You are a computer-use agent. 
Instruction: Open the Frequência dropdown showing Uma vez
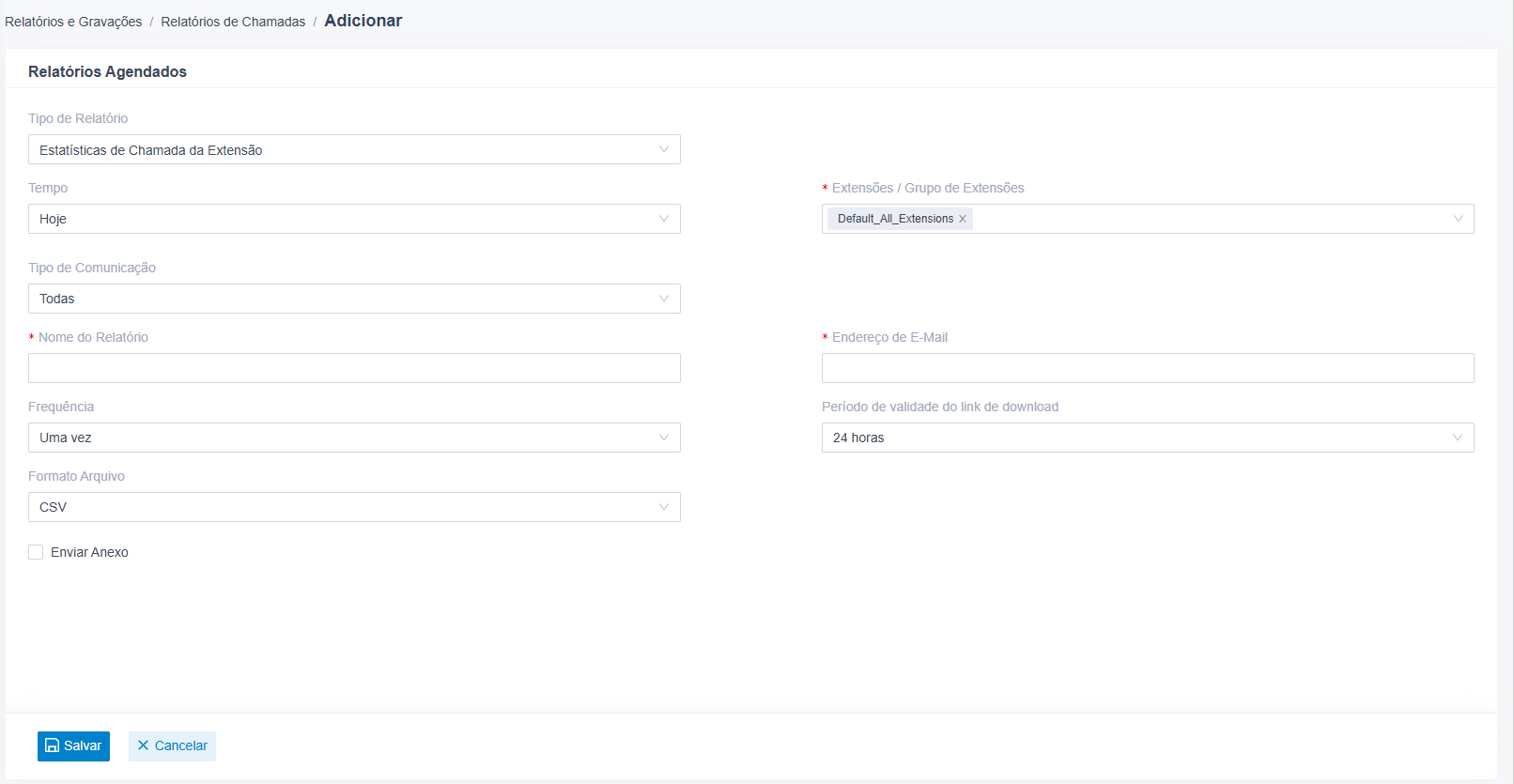(354, 438)
